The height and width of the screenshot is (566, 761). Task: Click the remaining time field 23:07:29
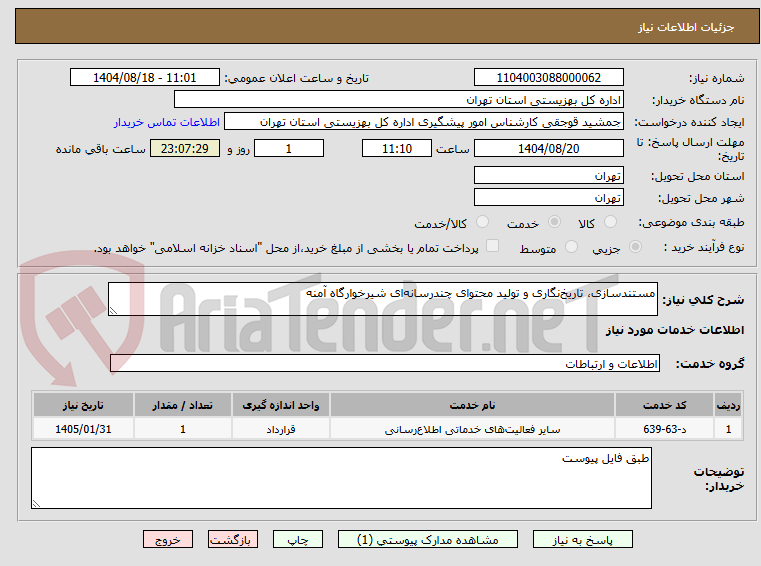(x=185, y=149)
